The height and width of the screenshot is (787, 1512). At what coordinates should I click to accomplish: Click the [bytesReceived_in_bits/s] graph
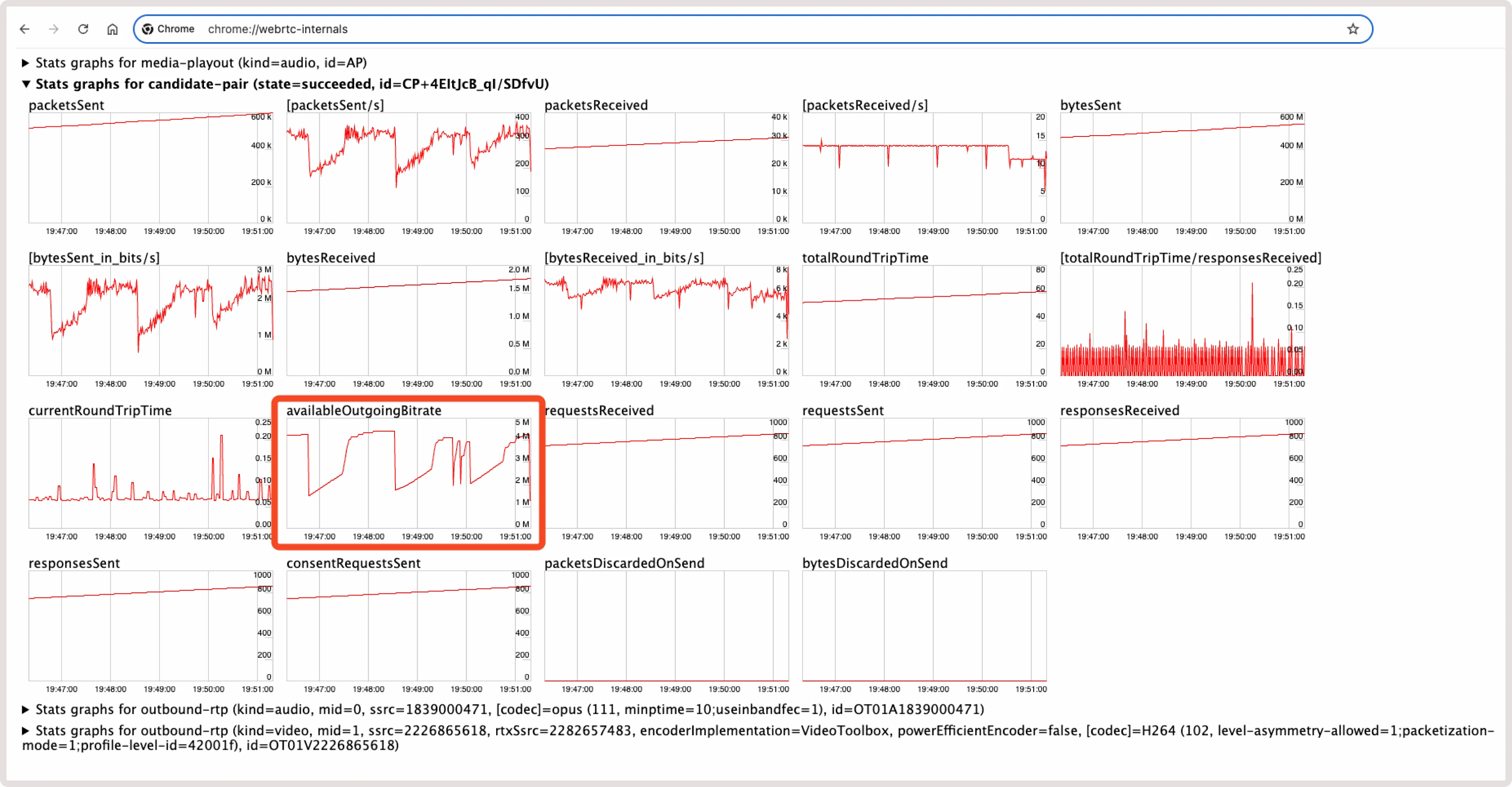(667, 321)
